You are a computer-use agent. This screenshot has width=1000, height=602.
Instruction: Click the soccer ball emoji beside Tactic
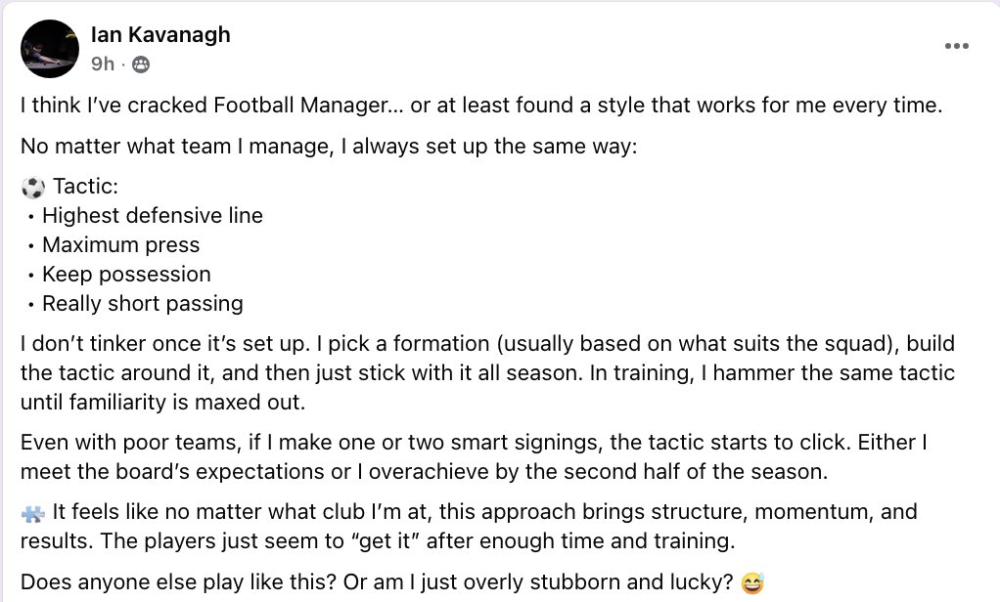pos(33,187)
